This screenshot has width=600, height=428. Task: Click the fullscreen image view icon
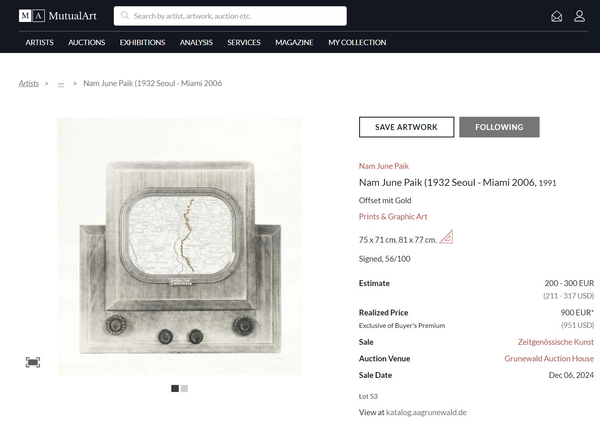[x=33, y=362]
